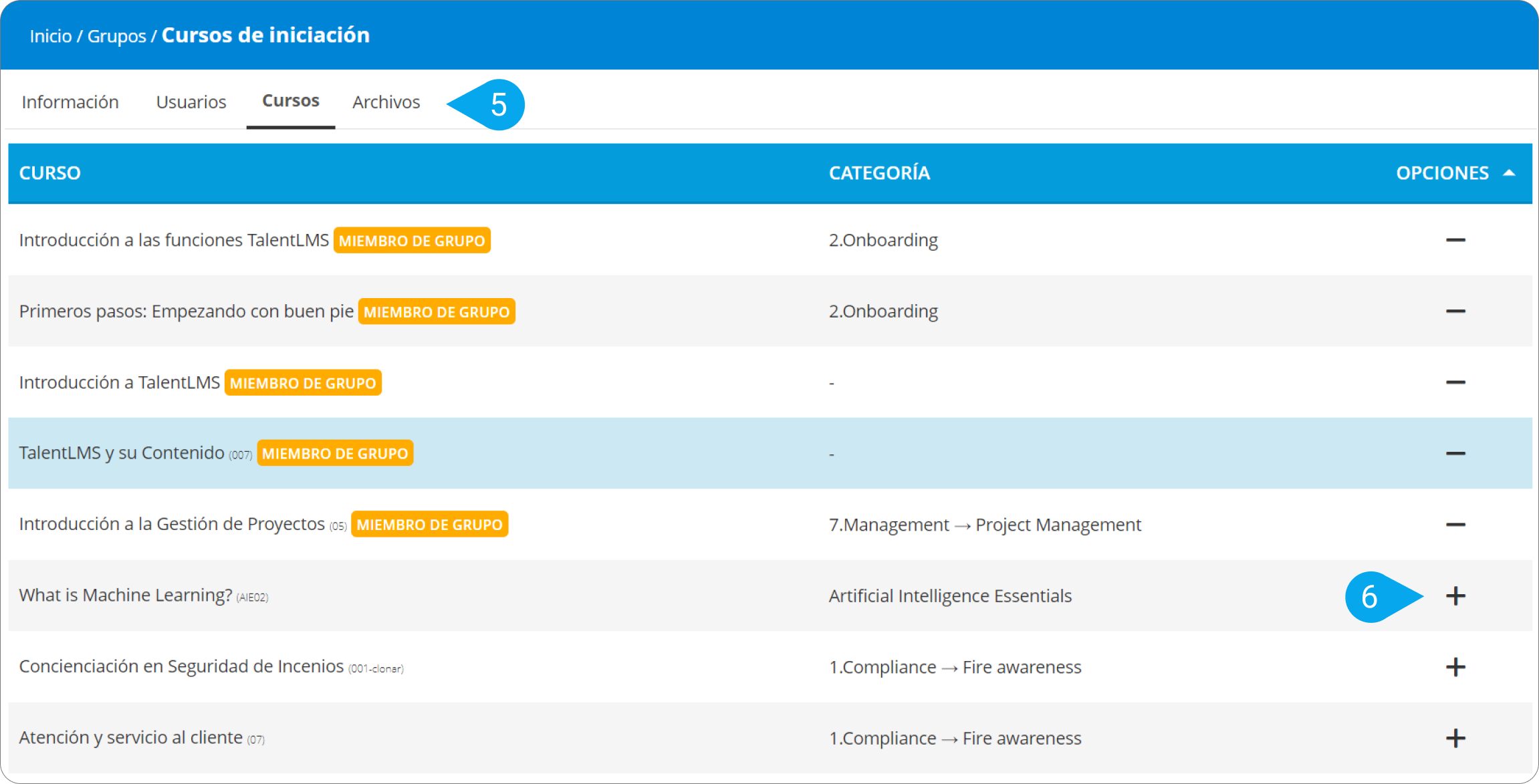
Task: Click MIEMBRO DE GRUPO badge on Primeros pasos
Action: pyautogui.click(x=437, y=311)
